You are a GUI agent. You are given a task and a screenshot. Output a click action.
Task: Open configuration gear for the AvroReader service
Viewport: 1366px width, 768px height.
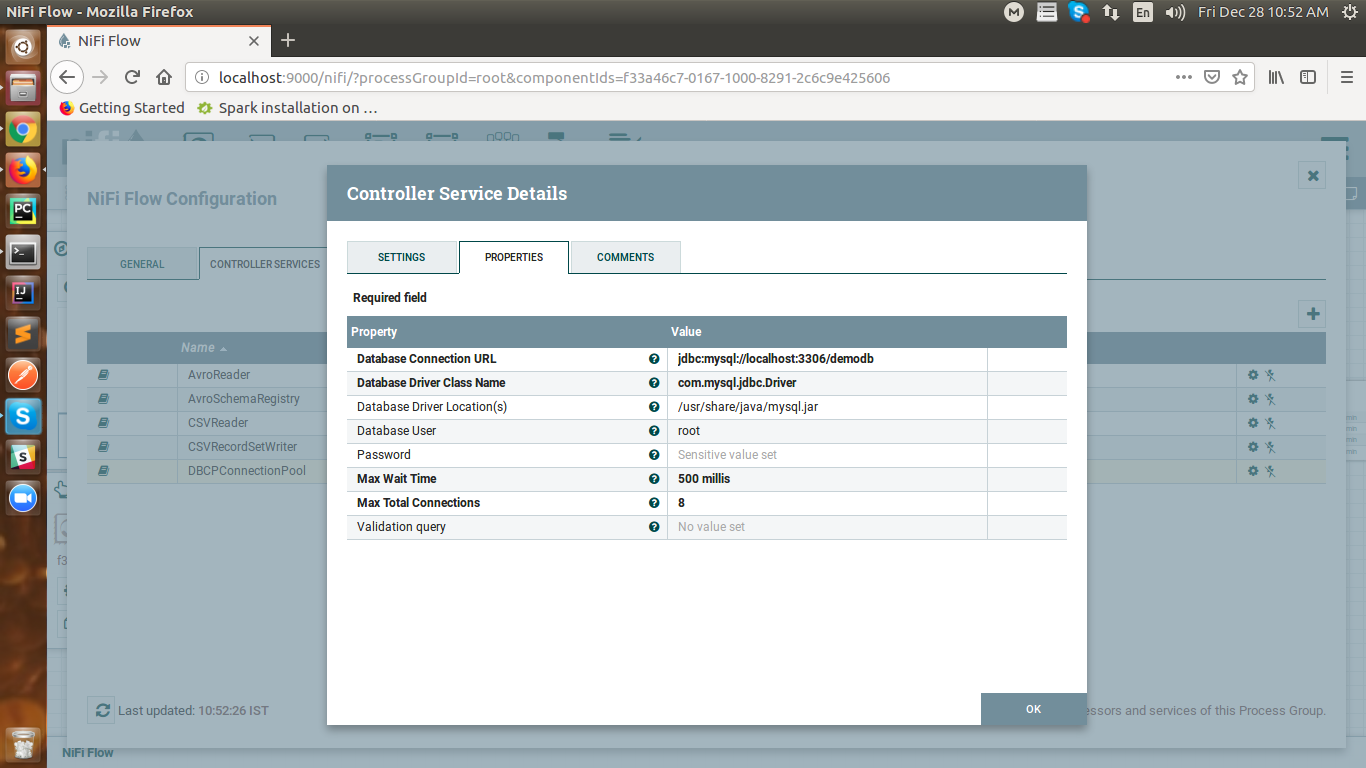(x=1252, y=374)
